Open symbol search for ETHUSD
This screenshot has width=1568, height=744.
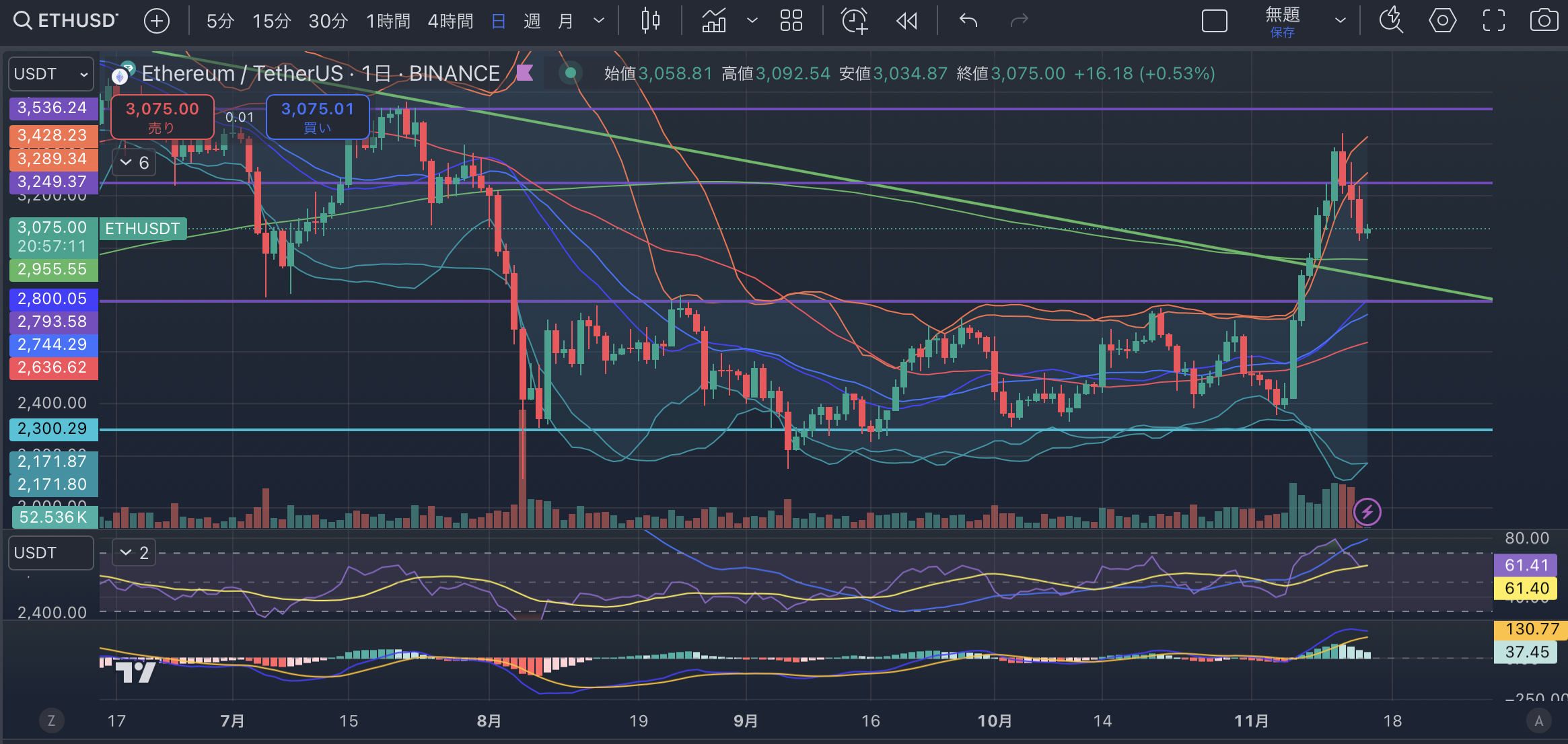click(65, 21)
